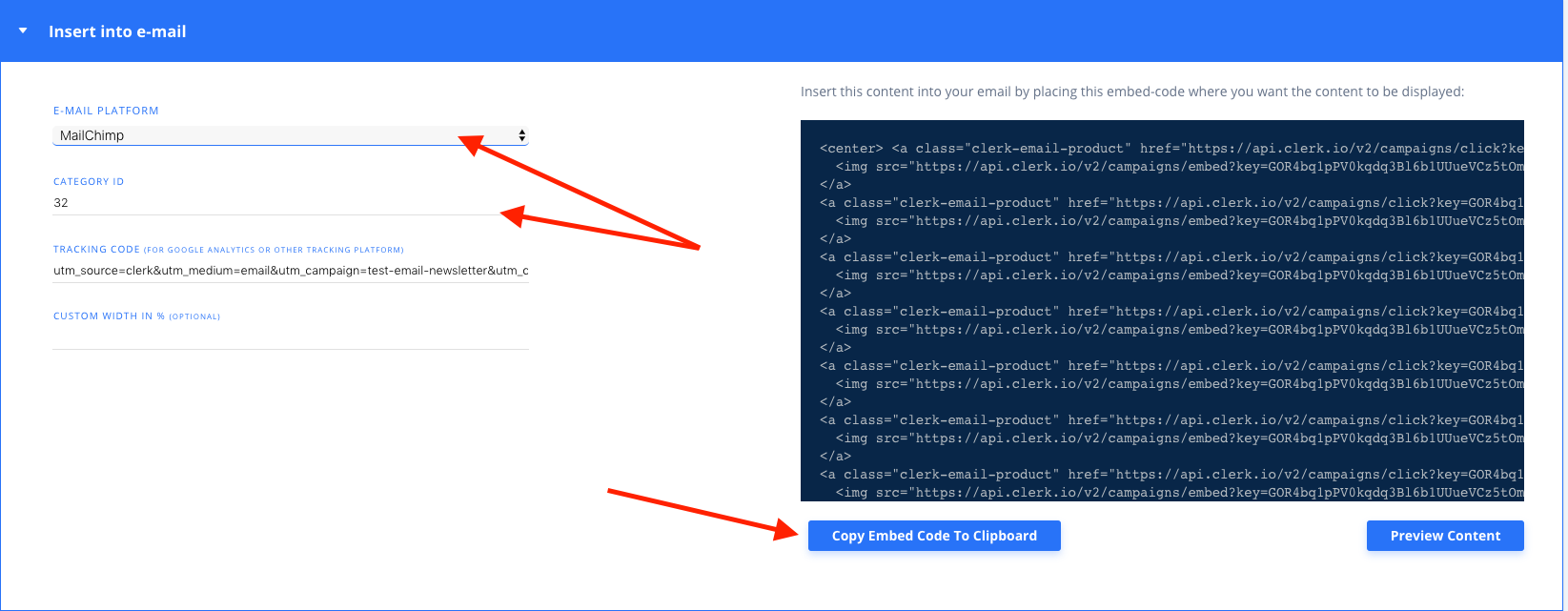Click the CATEGORY ID label
The image size is (1568, 611).
89,181
